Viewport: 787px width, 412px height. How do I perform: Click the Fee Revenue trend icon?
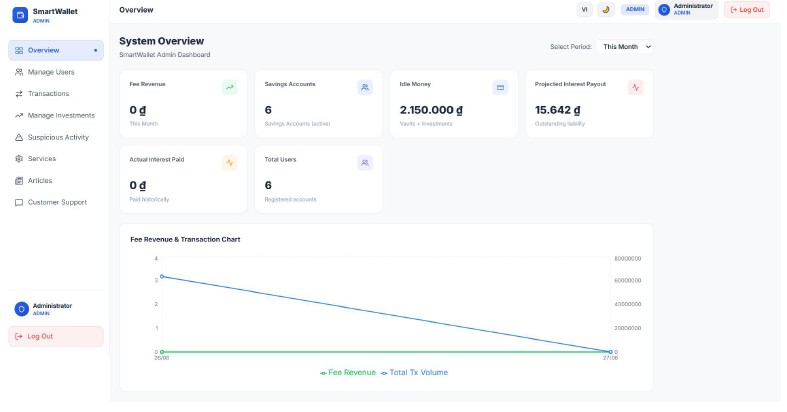pyautogui.click(x=229, y=87)
